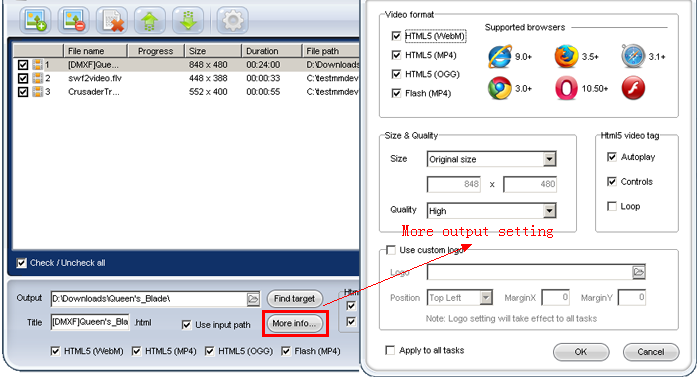699x377 pixels.
Task: Select the duration 00:24:00 cell
Action: [263, 65]
